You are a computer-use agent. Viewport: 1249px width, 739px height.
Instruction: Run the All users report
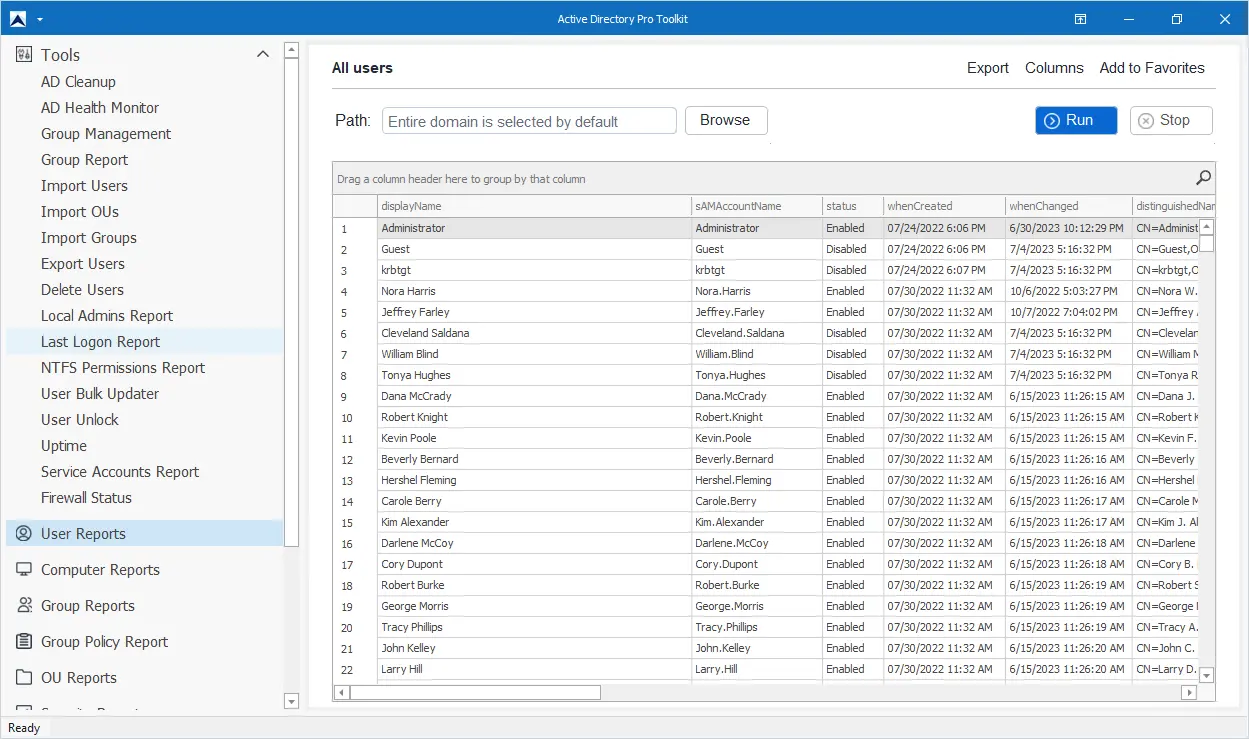click(1076, 120)
